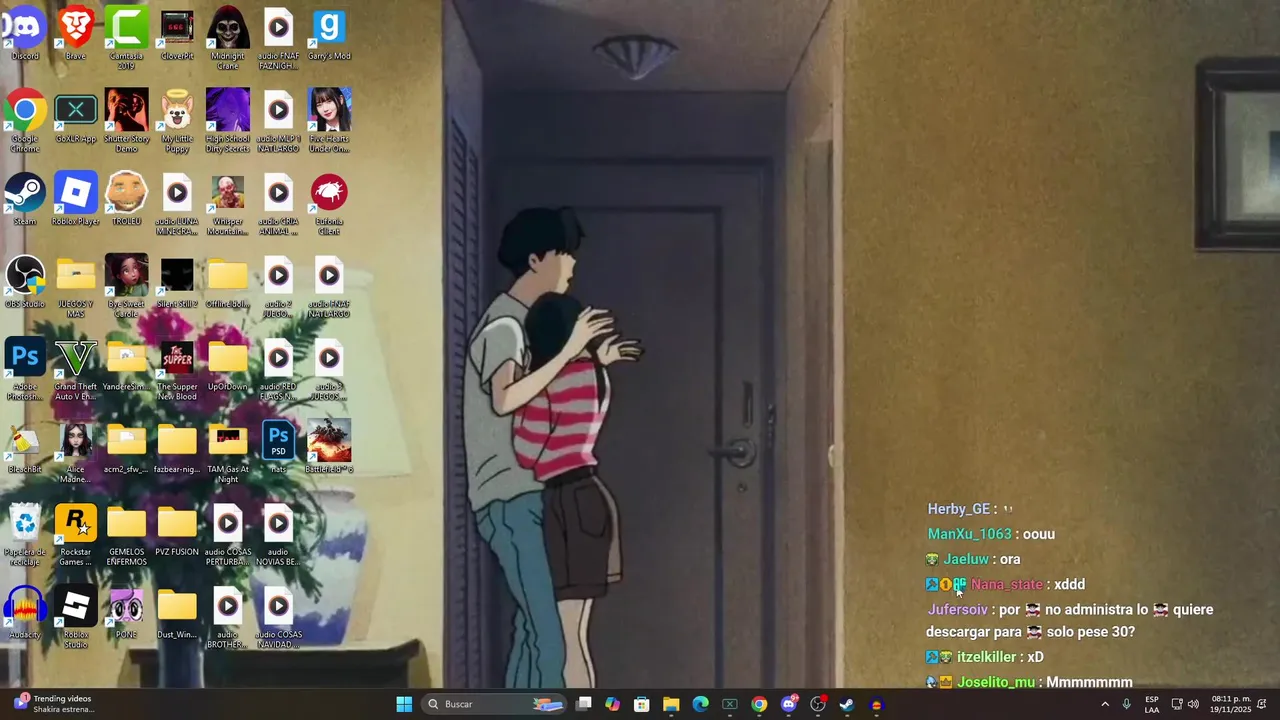Select the Silent Still 2 desktop icon
The image size is (1280, 720).
coord(177,283)
